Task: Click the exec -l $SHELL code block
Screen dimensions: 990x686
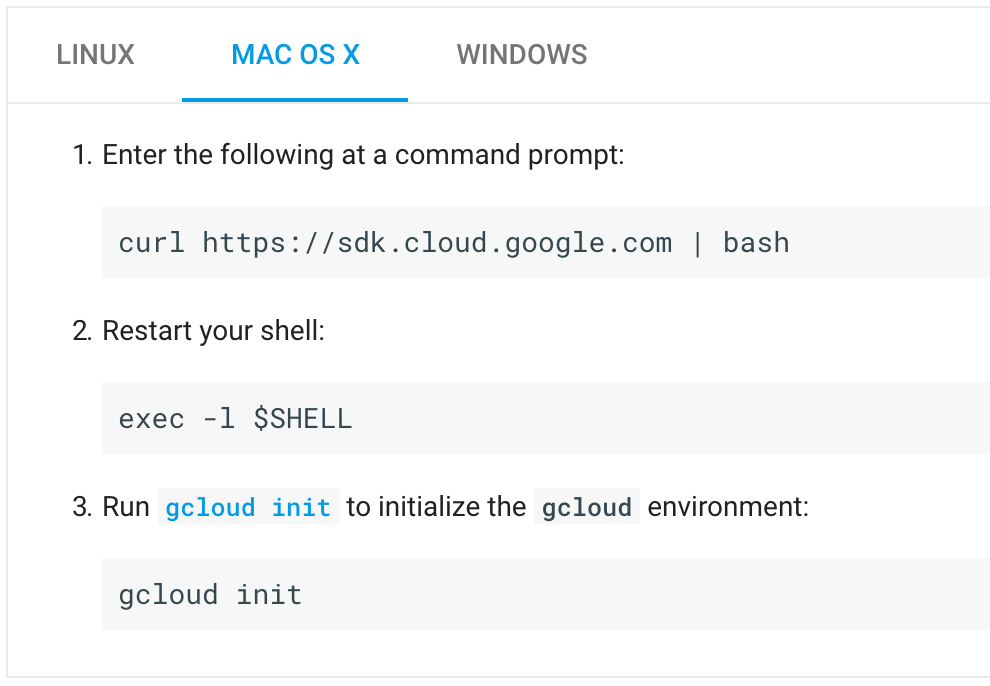Action: pos(545,418)
